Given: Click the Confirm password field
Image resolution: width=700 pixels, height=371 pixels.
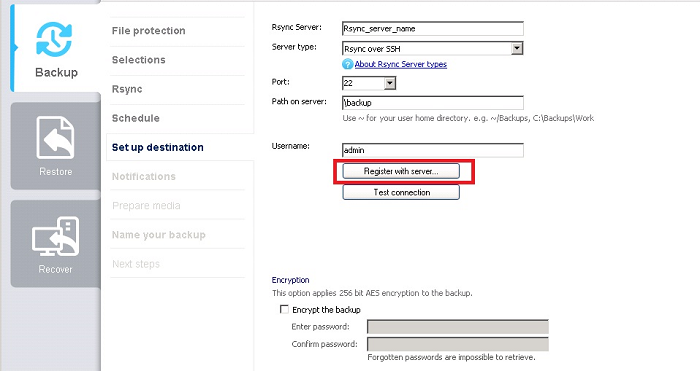Looking at the screenshot, I should pos(458,344).
